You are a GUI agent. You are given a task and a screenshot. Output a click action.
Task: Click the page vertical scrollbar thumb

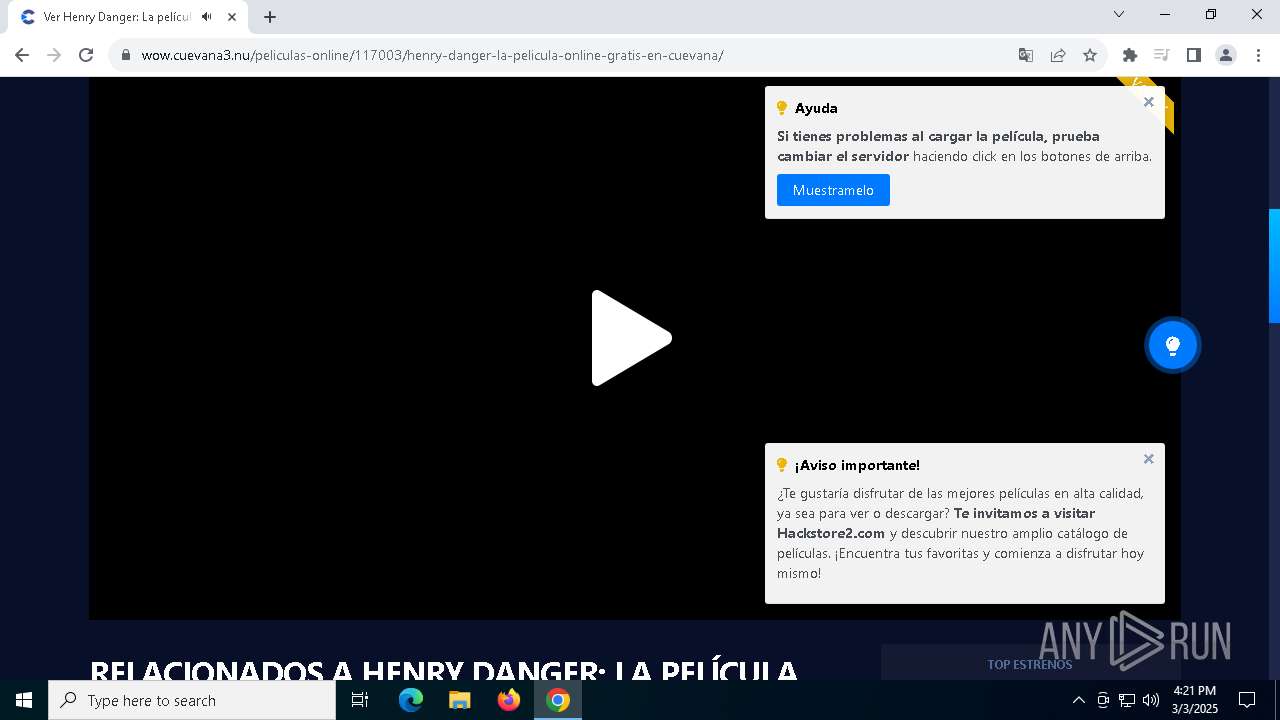(1274, 266)
